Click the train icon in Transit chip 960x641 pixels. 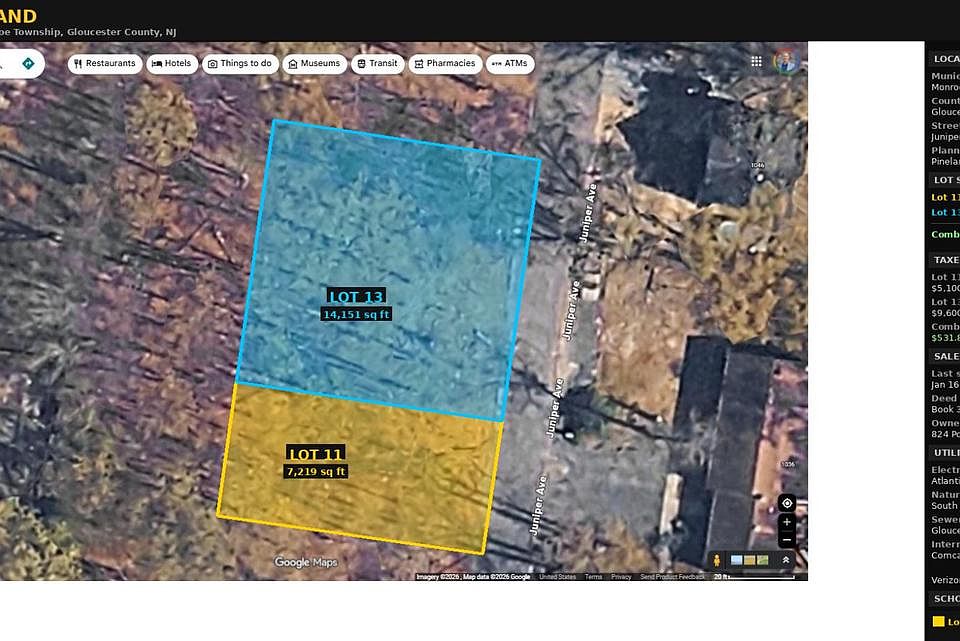point(361,64)
